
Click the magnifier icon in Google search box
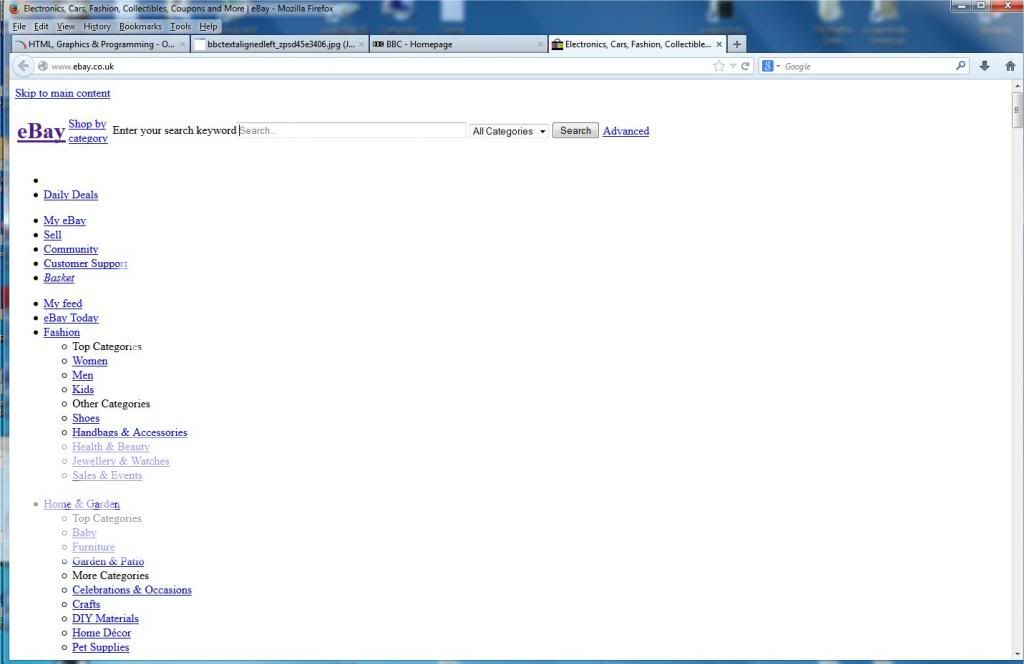coord(961,66)
